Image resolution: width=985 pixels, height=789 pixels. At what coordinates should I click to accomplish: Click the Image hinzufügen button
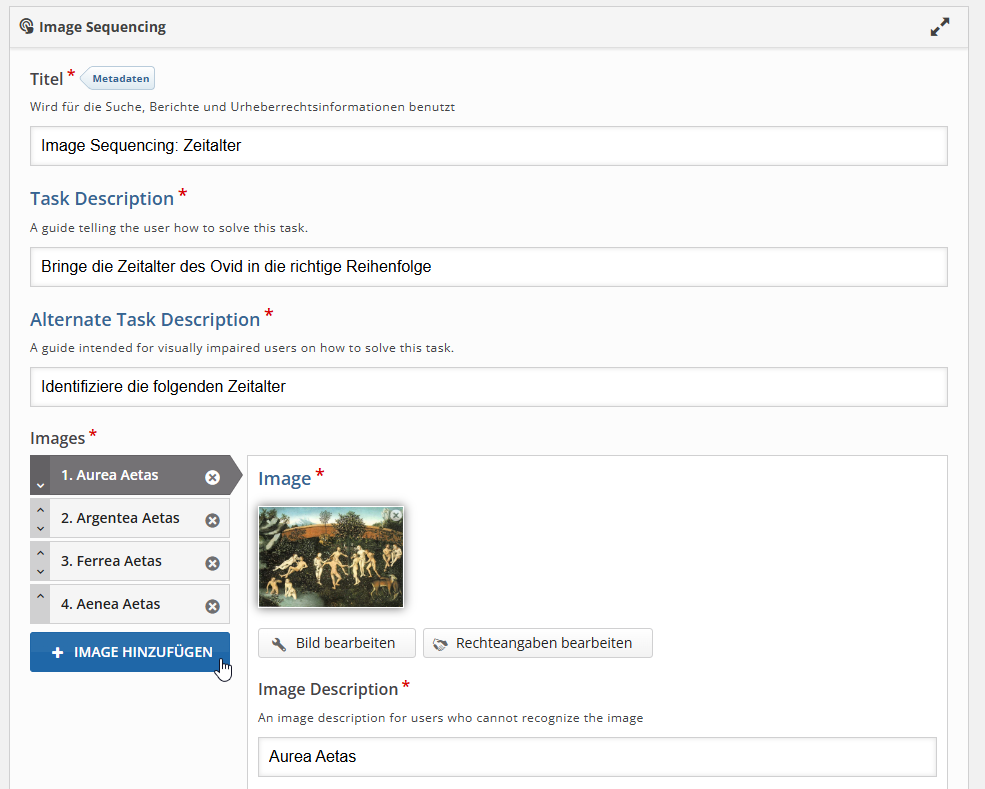tap(130, 652)
